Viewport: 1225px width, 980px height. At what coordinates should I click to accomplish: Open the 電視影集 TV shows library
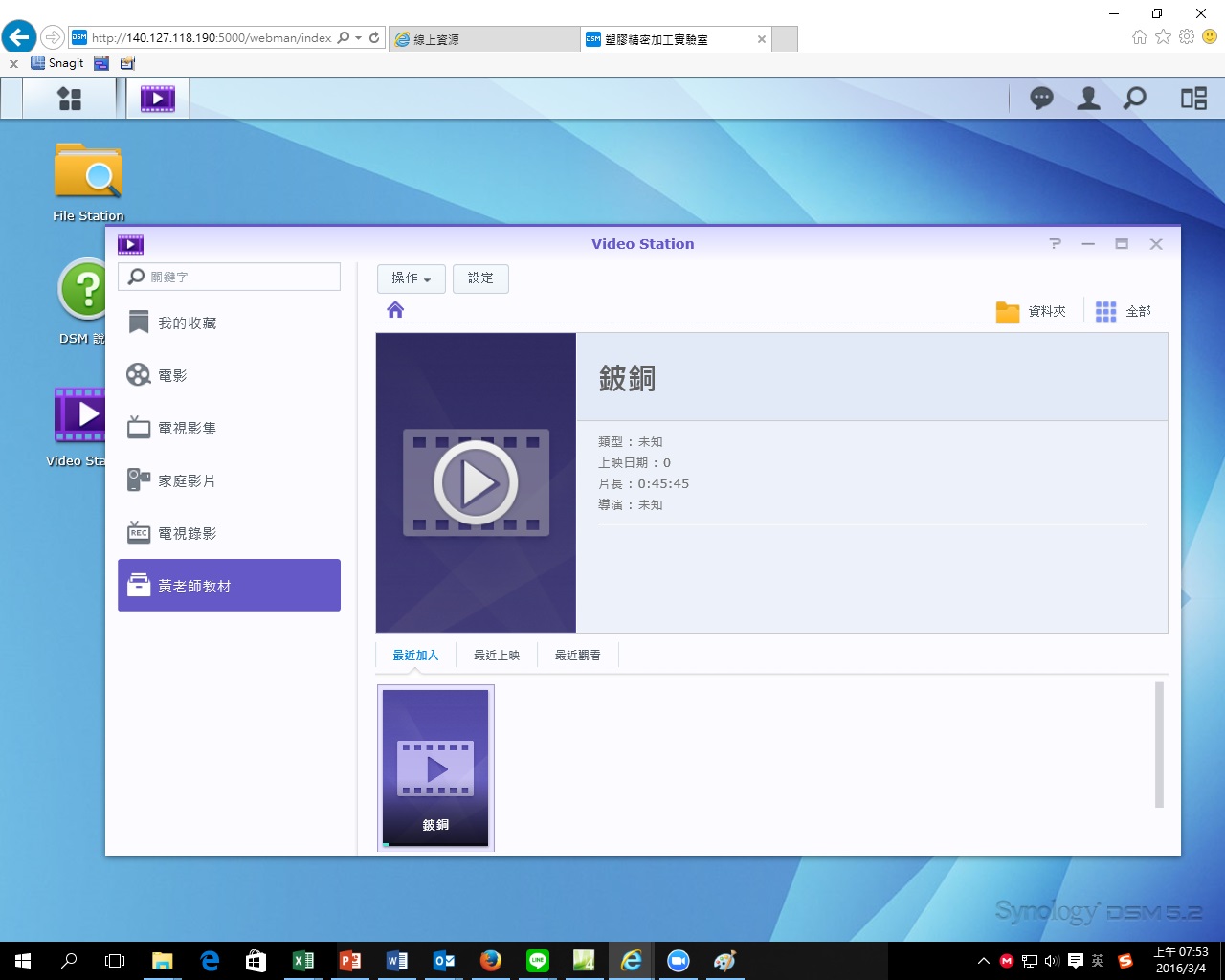[229, 428]
